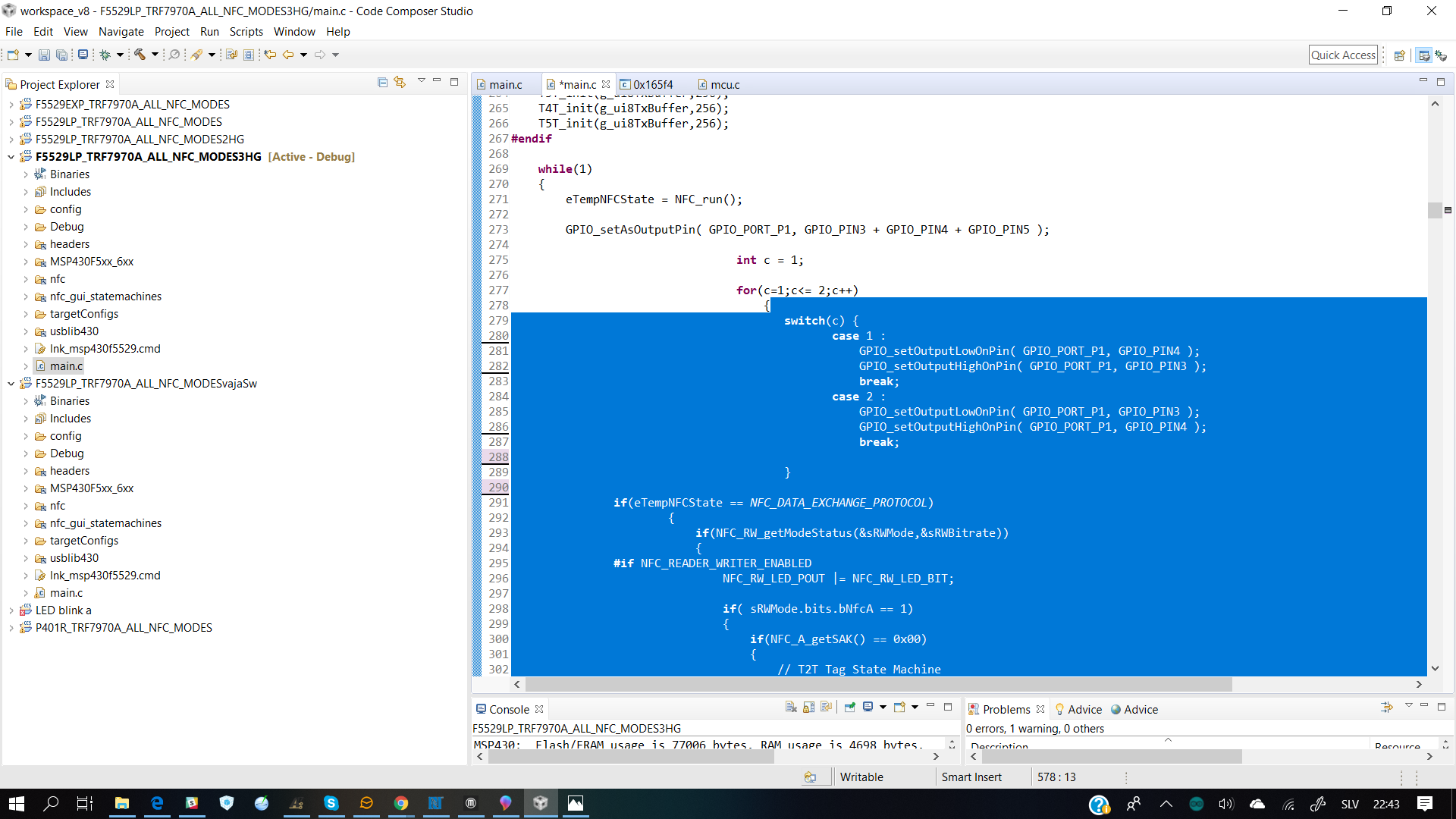Image resolution: width=1456 pixels, height=819 pixels.
Task: Click the Pin Console icon
Action: 849,708
